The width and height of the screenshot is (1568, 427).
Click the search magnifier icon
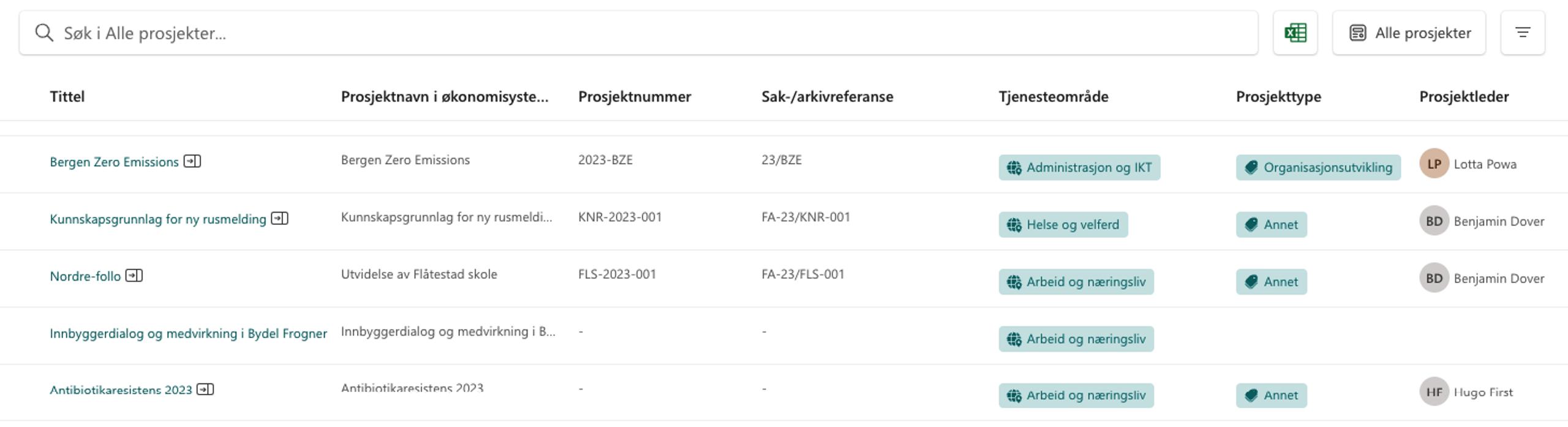click(44, 32)
